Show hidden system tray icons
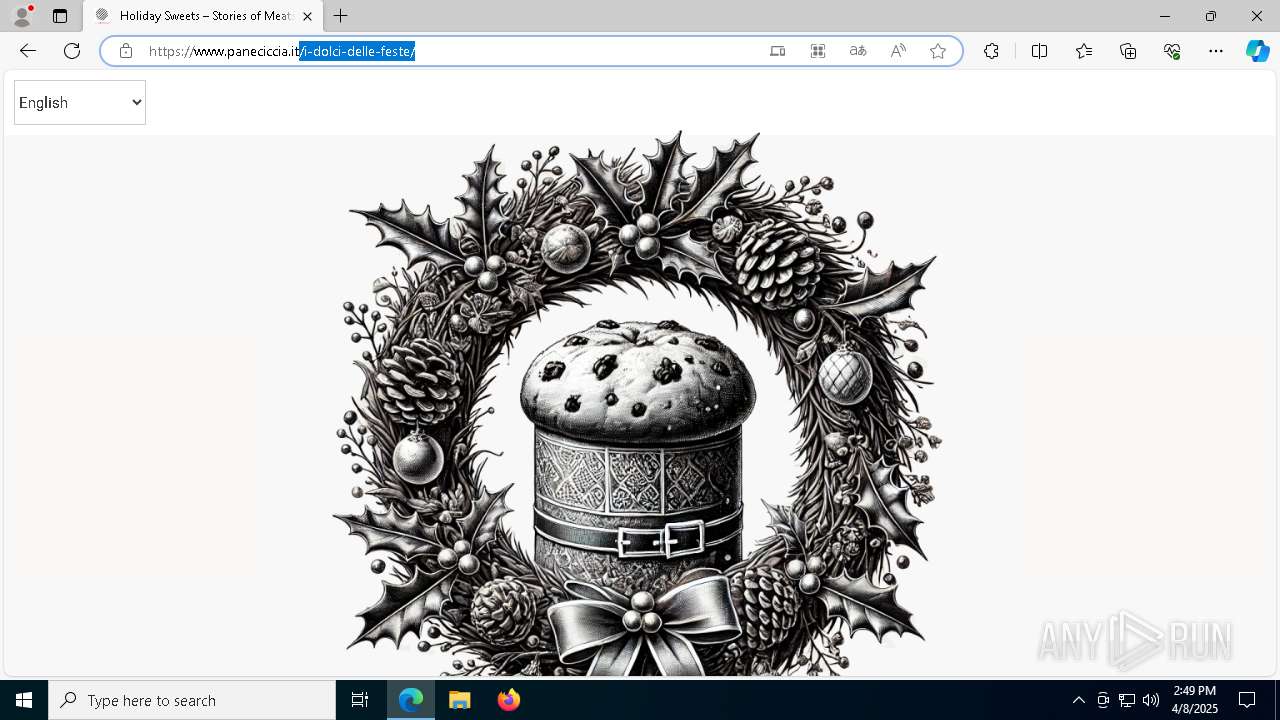The width and height of the screenshot is (1280, 720). pyautogui.click(x=1078, y=700)
